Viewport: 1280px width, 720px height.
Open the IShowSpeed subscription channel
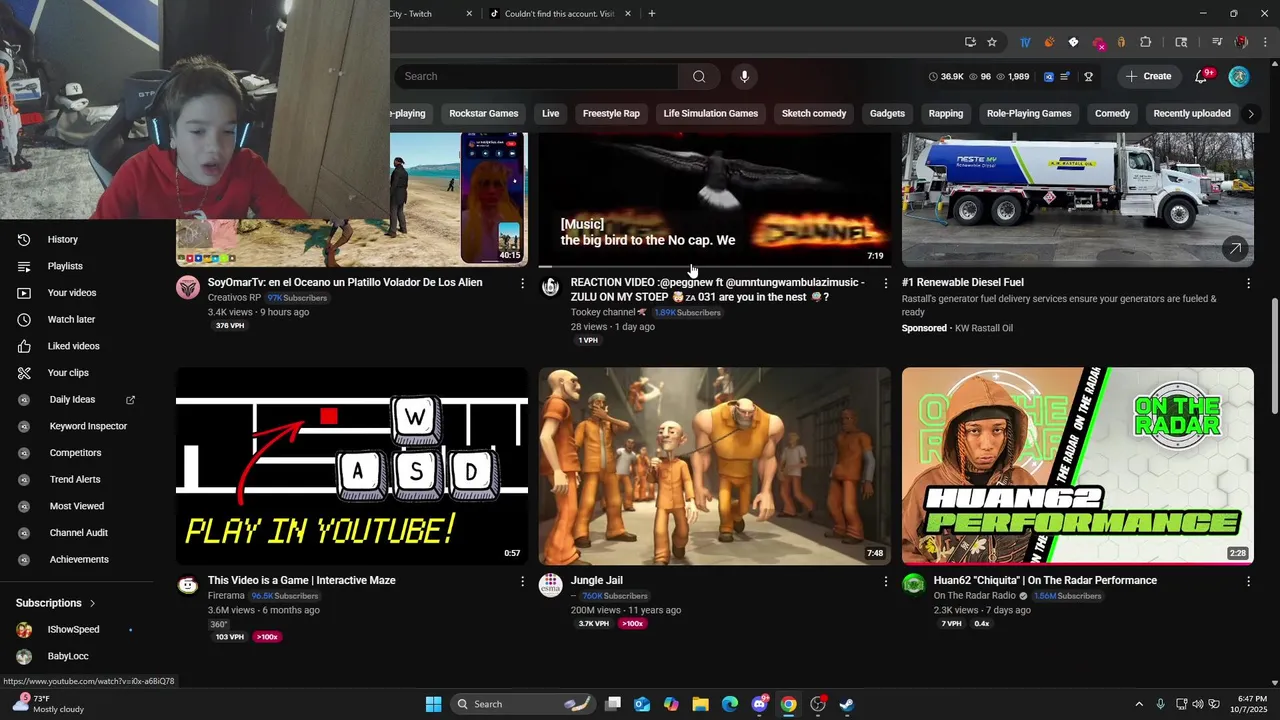click(73, 630)
